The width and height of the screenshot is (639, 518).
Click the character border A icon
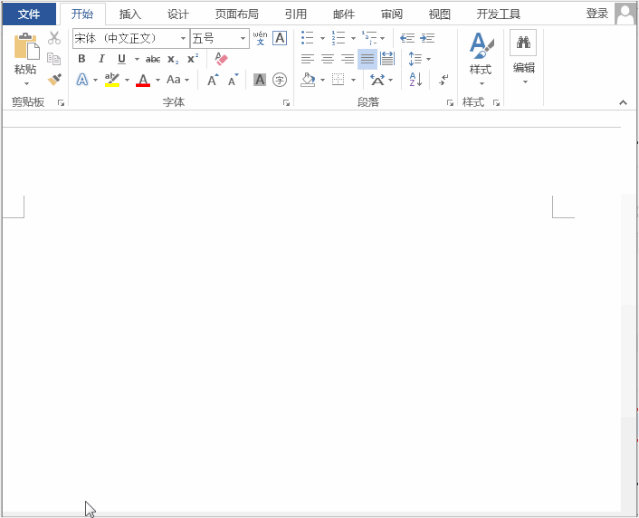tap(280, 38)
